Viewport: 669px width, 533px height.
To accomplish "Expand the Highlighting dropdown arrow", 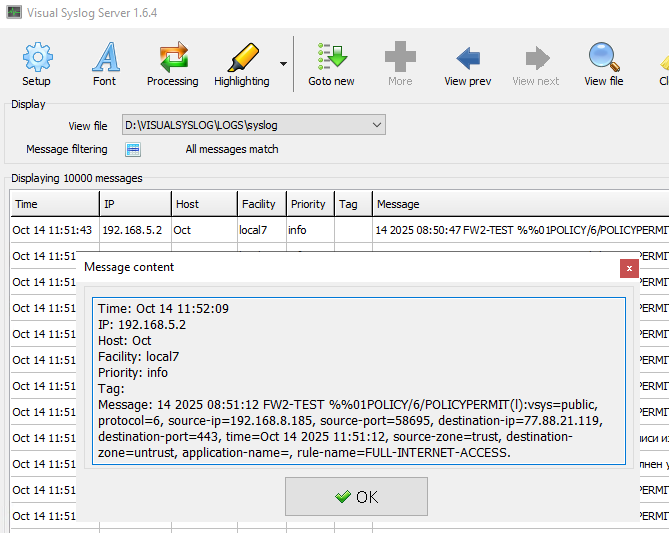I will (283, 64).
